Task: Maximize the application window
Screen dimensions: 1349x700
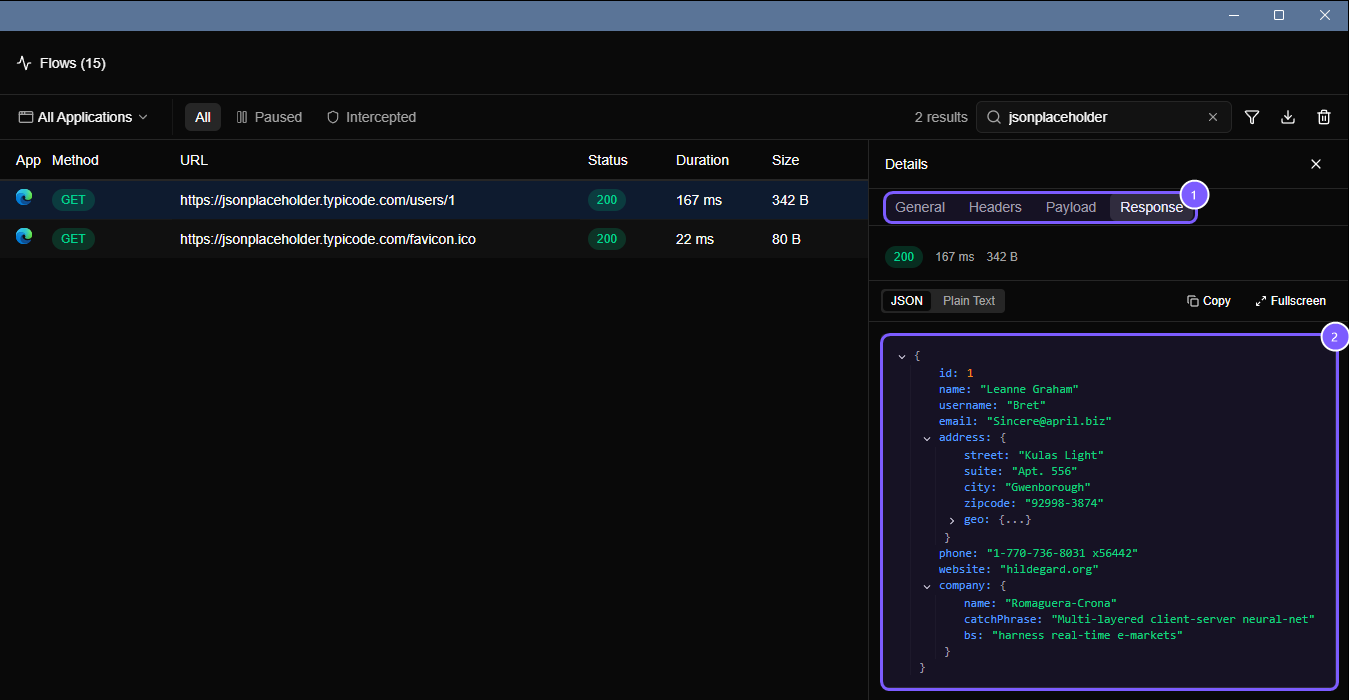Action: [x=1279, y=15]
